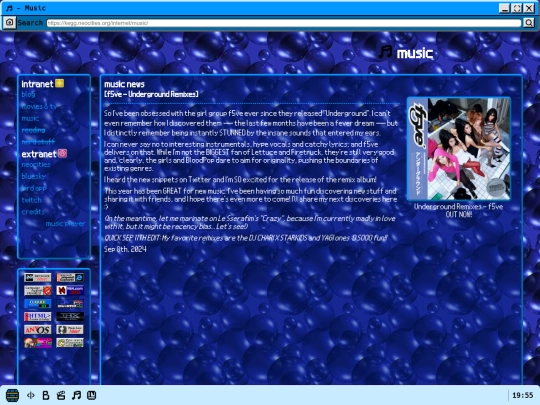Click the Netscape Now badge

38,277
